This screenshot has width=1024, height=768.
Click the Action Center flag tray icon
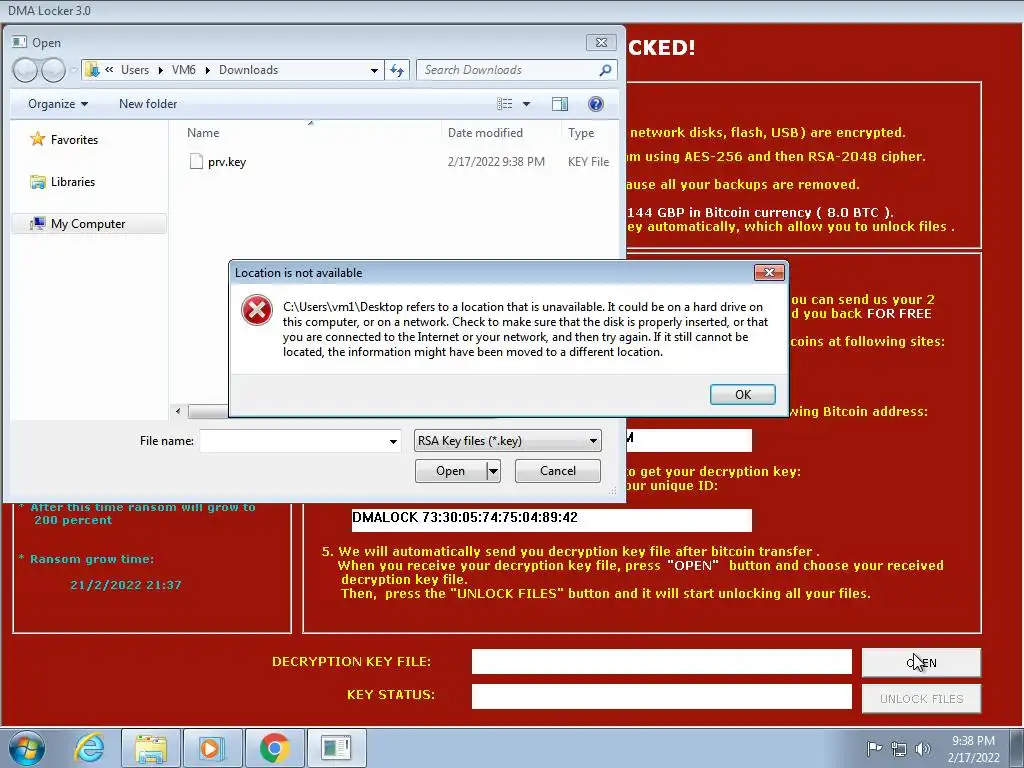(874, 748)
